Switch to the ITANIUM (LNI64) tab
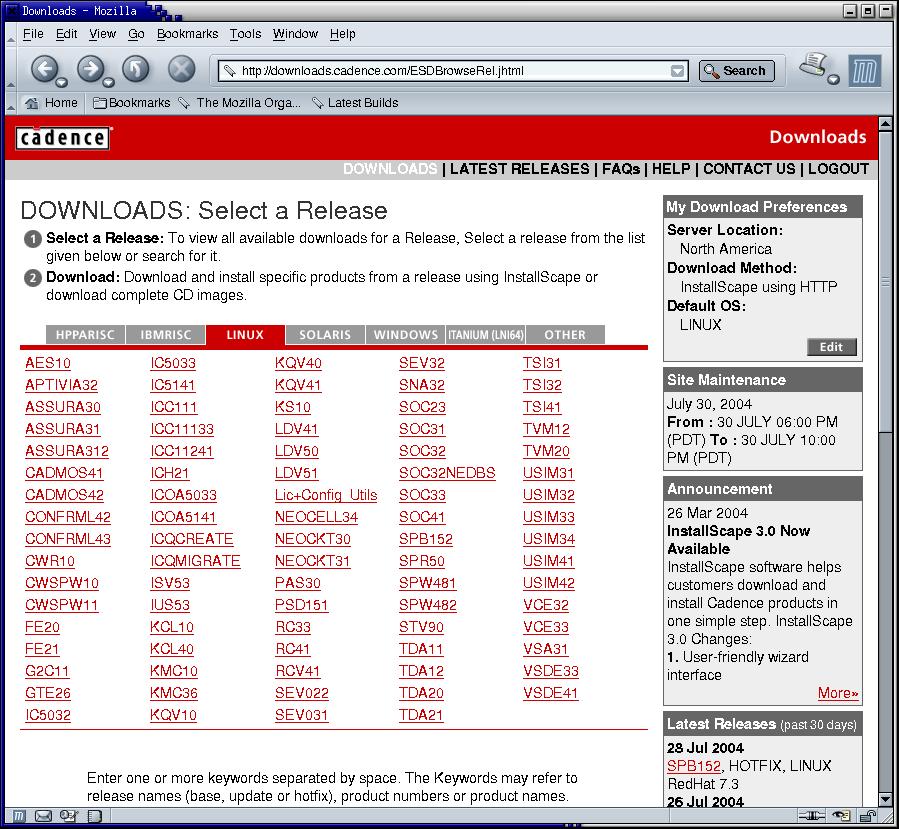This screenshot has width=899, height=829. pos(486,335)
